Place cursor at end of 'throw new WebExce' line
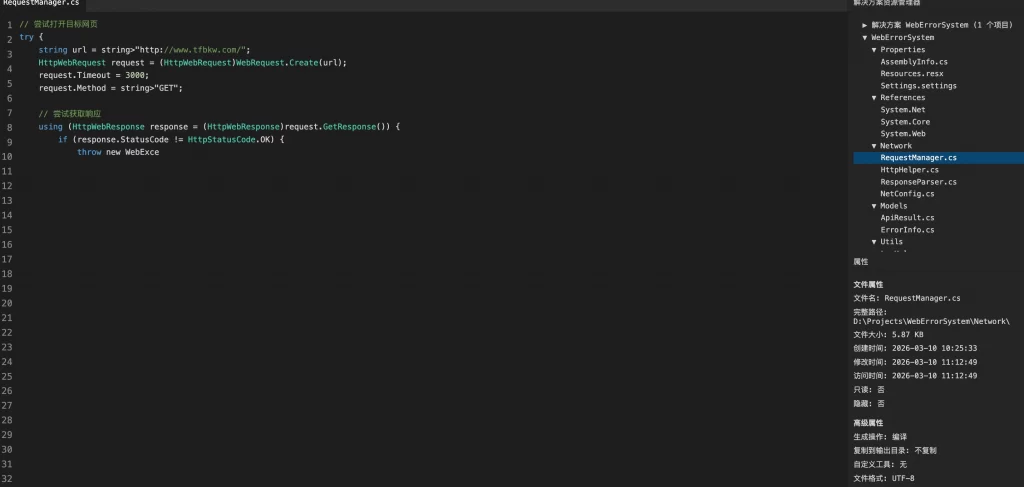 pyautogui.click(x=160, y=152)
